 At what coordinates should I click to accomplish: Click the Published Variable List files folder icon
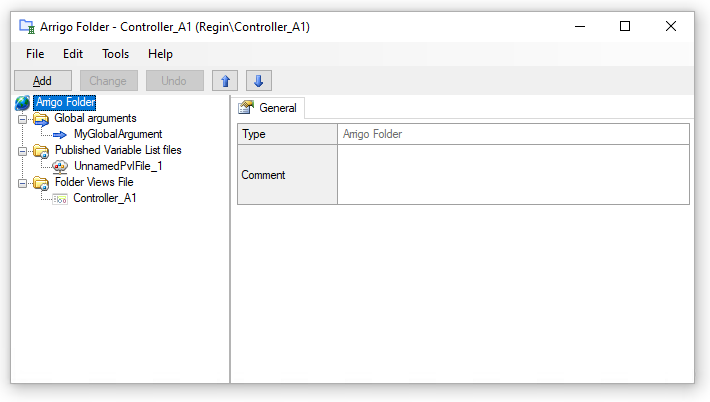[41, 150]
